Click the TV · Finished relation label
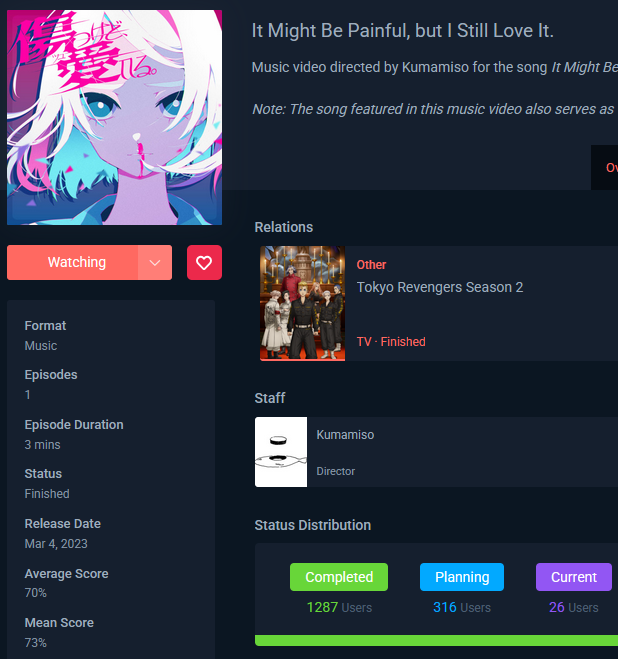Screen dimensions: 618x659 point(391,342)
